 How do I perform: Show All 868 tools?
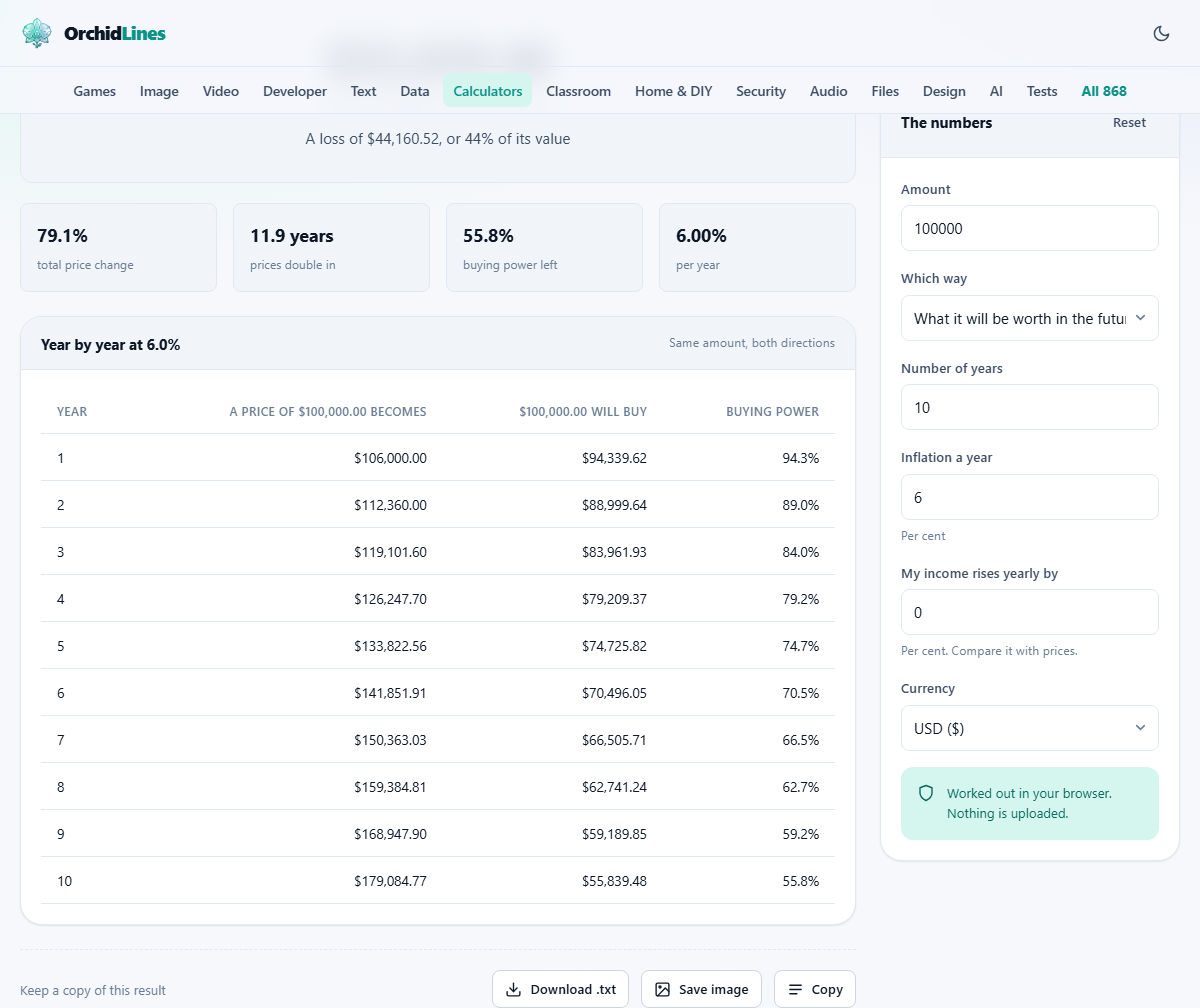tap(1104, 91)
